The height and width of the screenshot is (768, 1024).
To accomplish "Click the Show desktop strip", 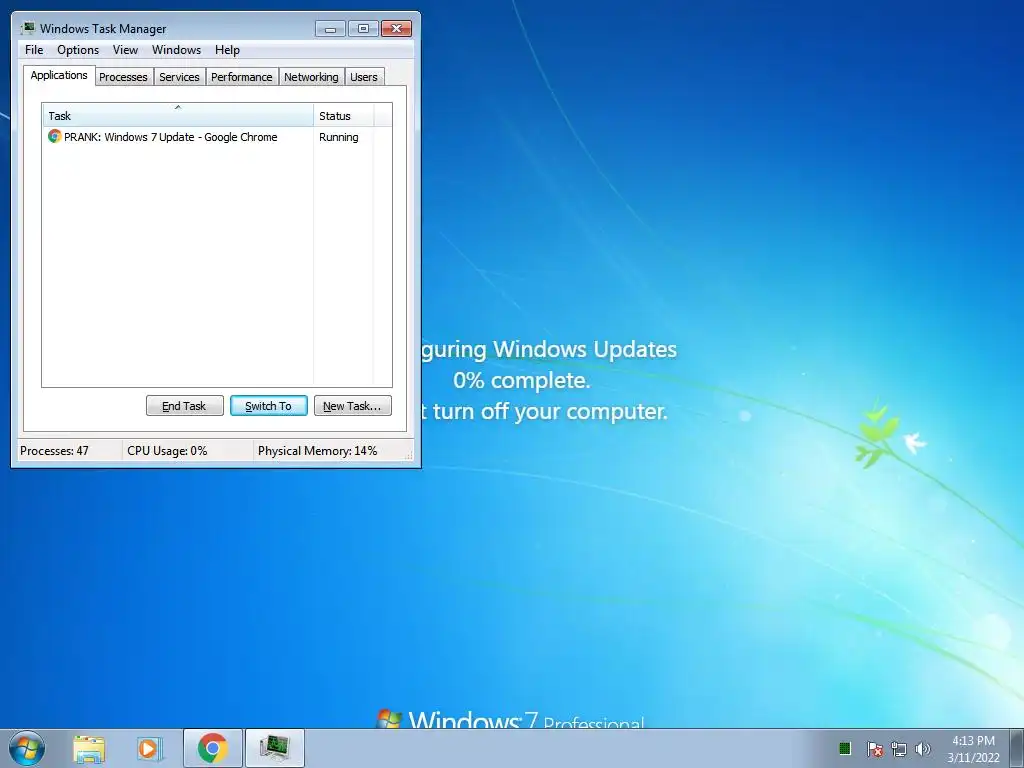I will coord(1016,748).
